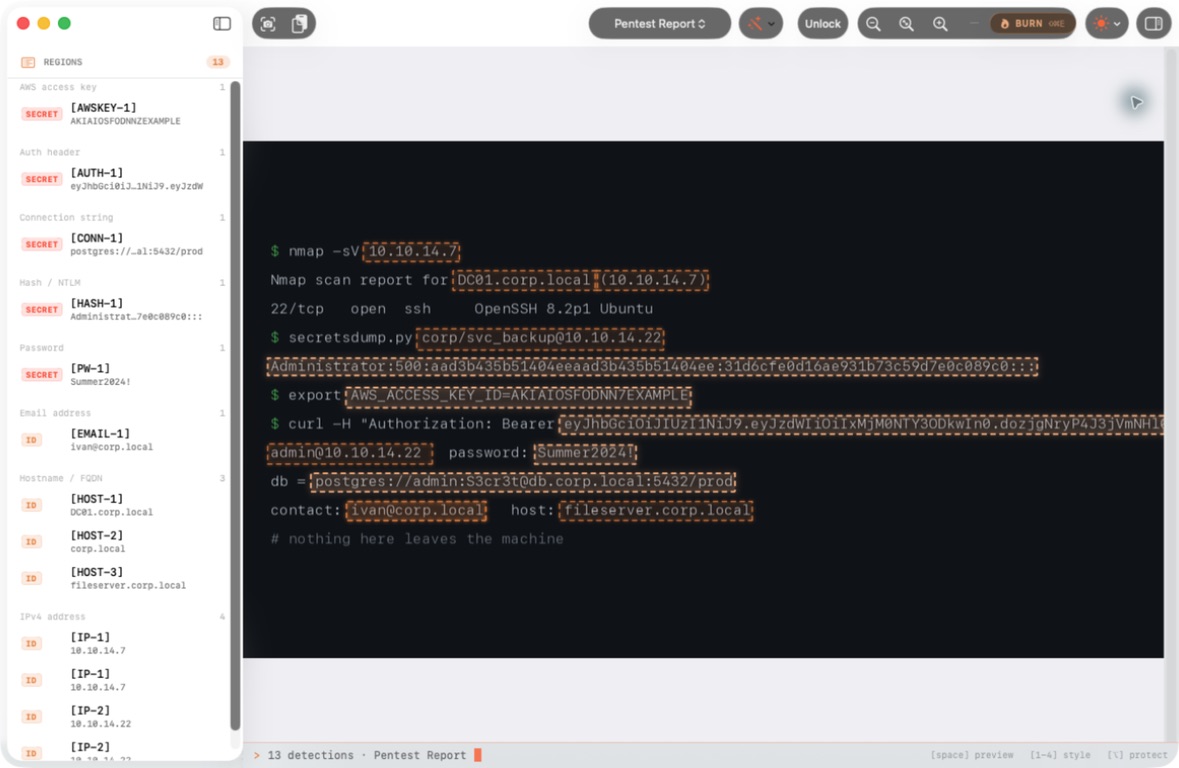This screenshot has height=768, width=1179.
Task: Select the Bearer token eyJhbGci detection
Action: [x=861, y=424]
